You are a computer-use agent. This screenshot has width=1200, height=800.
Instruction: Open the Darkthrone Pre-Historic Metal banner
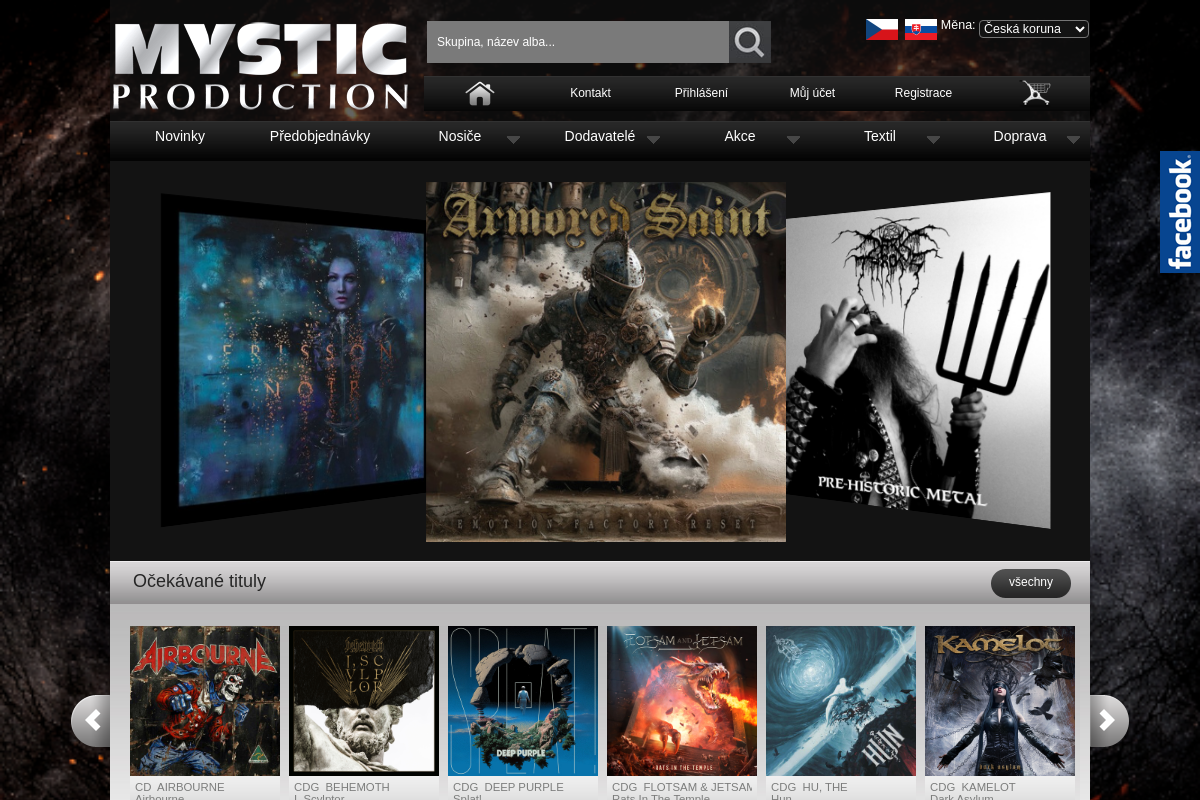pyautogui.click(x=918, y=360)
